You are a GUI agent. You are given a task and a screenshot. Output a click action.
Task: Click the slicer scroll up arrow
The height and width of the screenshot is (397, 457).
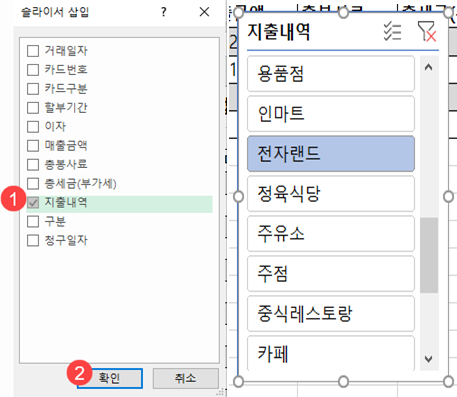(x=429, y=67)
